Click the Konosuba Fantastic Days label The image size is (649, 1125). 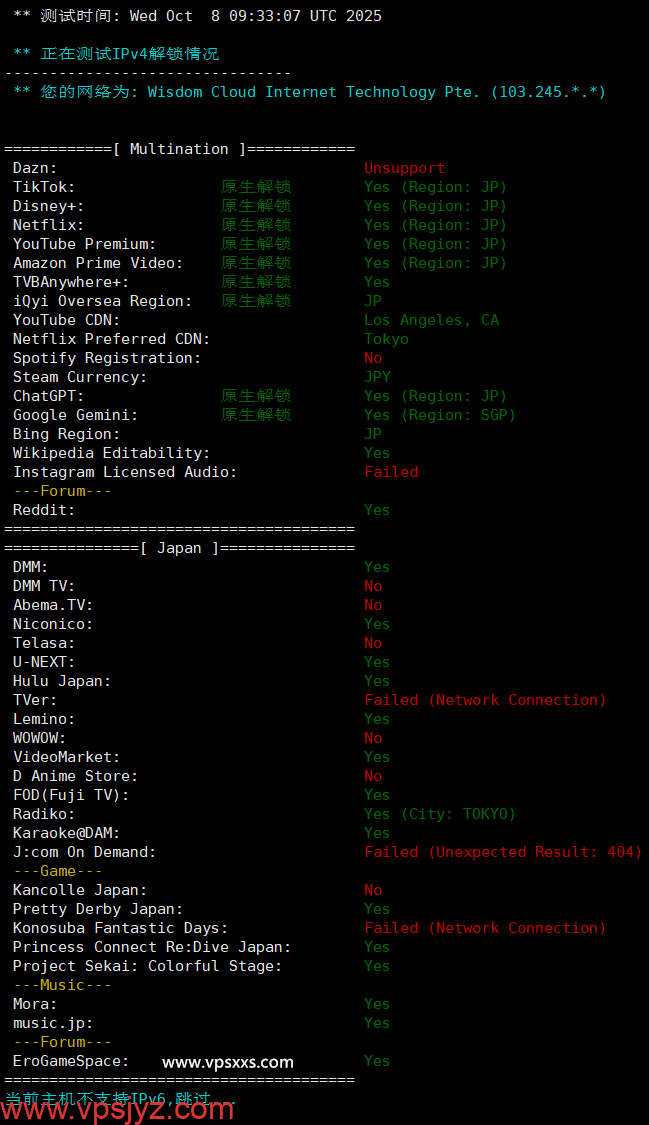[x=120, y=928]
